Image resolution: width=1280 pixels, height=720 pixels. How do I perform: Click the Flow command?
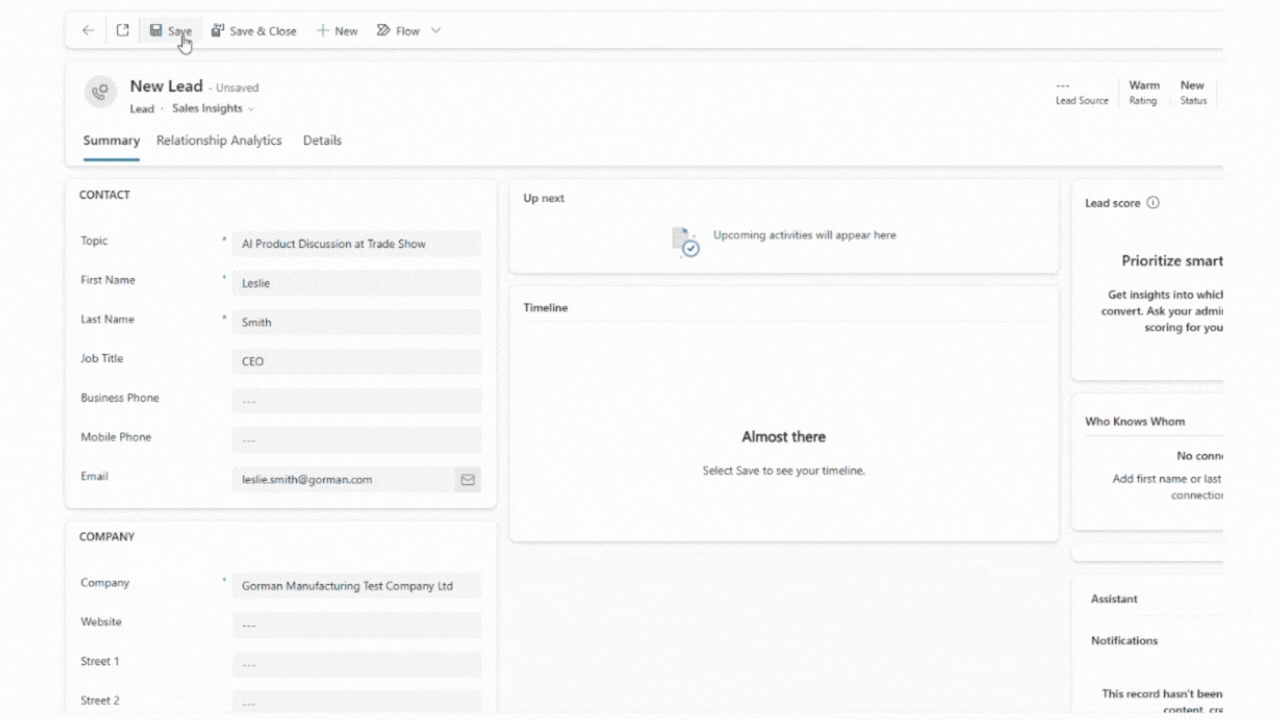[398, 31]
